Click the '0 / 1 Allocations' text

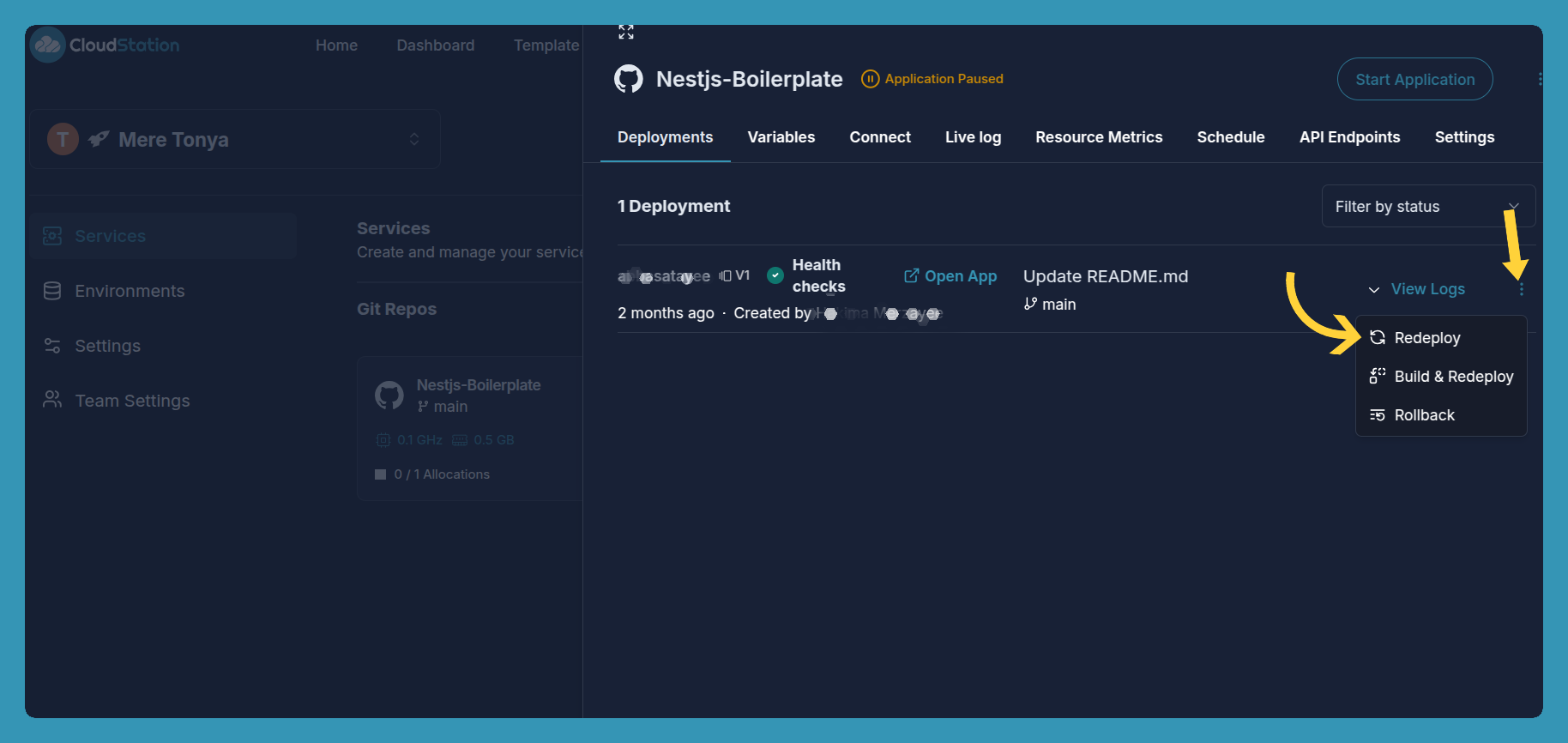pos(442,474)
